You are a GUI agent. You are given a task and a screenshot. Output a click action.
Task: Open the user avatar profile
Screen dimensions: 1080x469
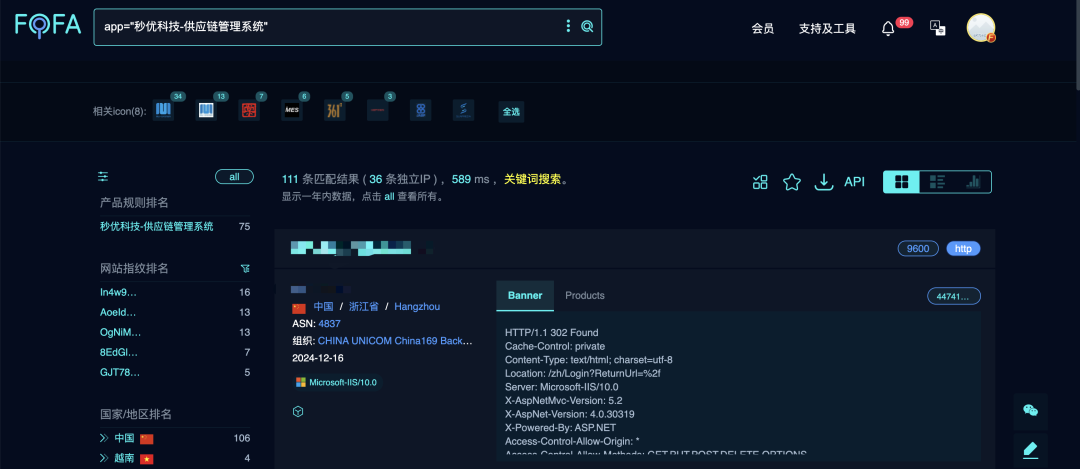(x=981, y=28)
